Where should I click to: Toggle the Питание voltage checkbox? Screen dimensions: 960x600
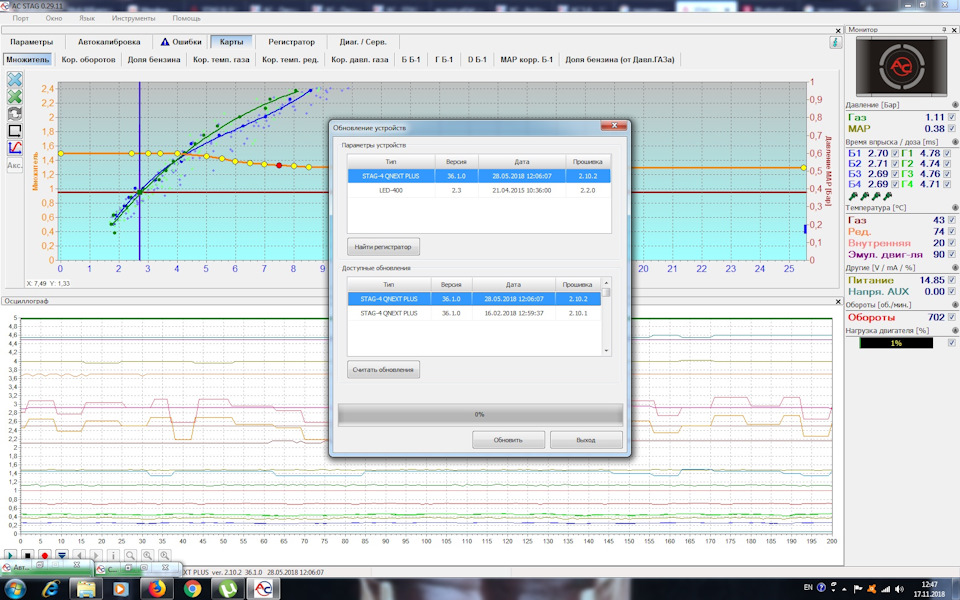(x=951, y=280)
